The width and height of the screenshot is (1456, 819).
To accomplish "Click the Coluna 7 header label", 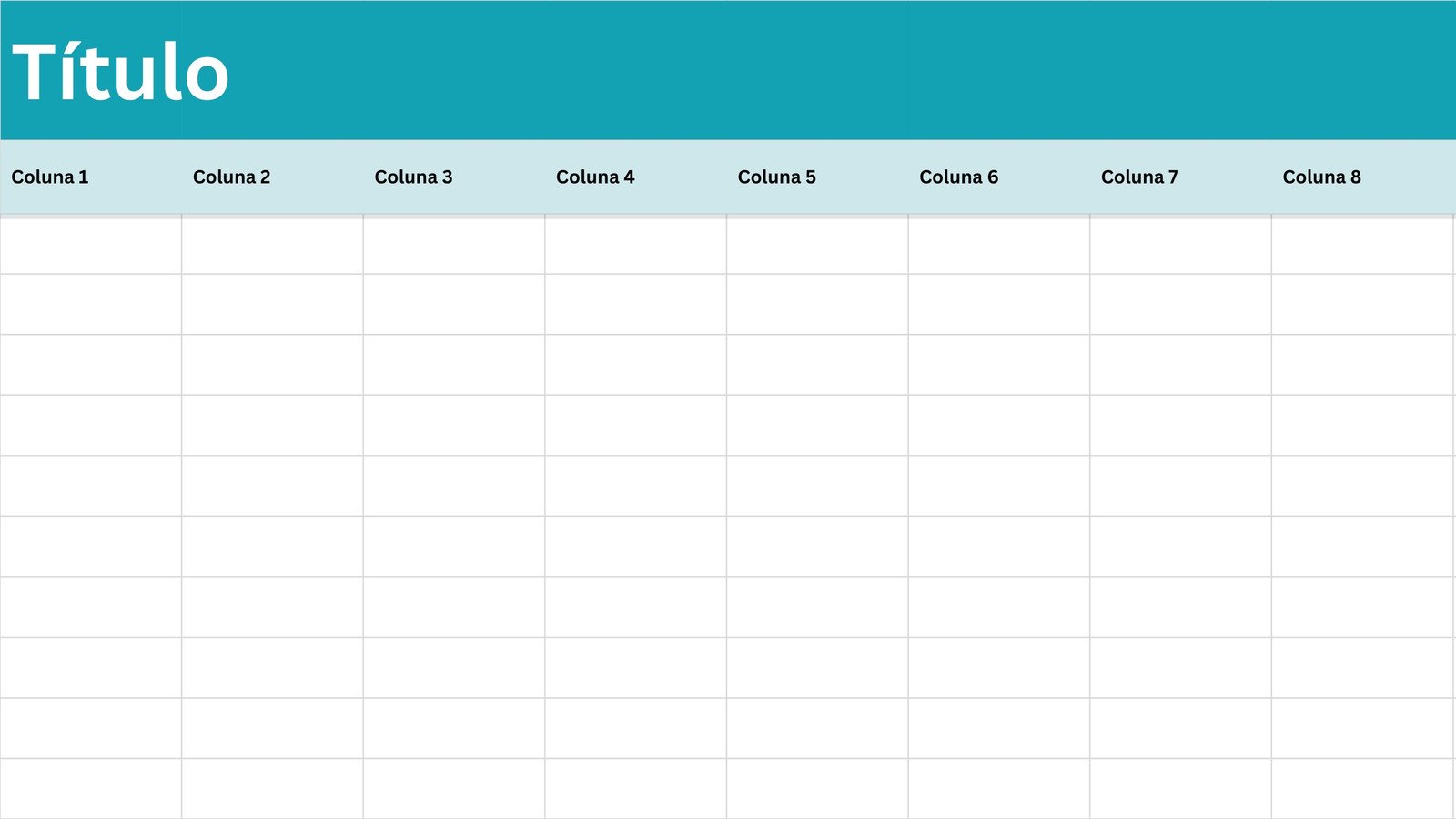I will (x=1139, y=177).
